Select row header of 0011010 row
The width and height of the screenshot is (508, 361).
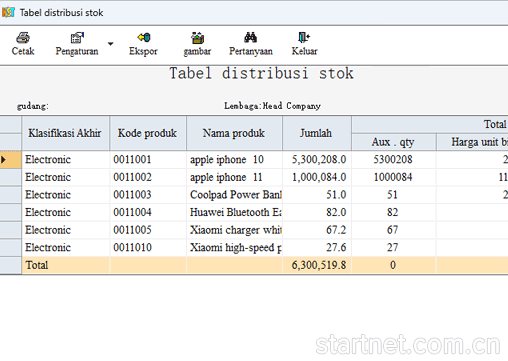(x=10, y=248)
